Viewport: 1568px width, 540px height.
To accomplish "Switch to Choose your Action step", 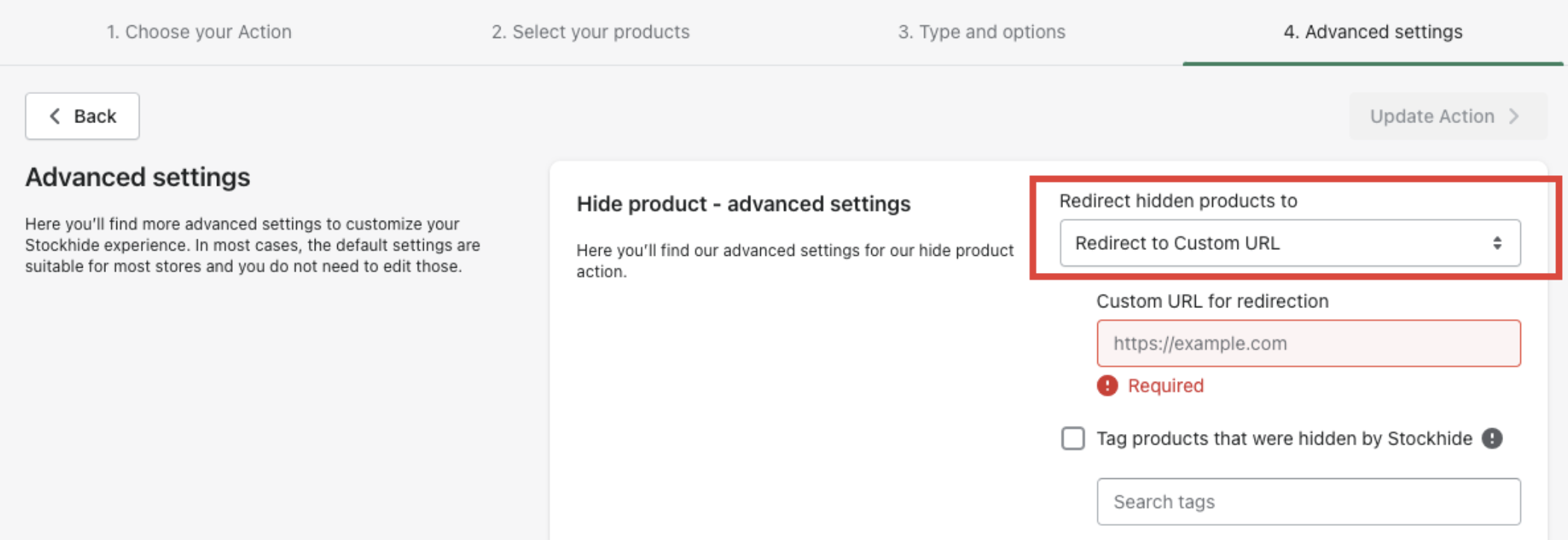I will pyautogui.click(x=199, y=32).
